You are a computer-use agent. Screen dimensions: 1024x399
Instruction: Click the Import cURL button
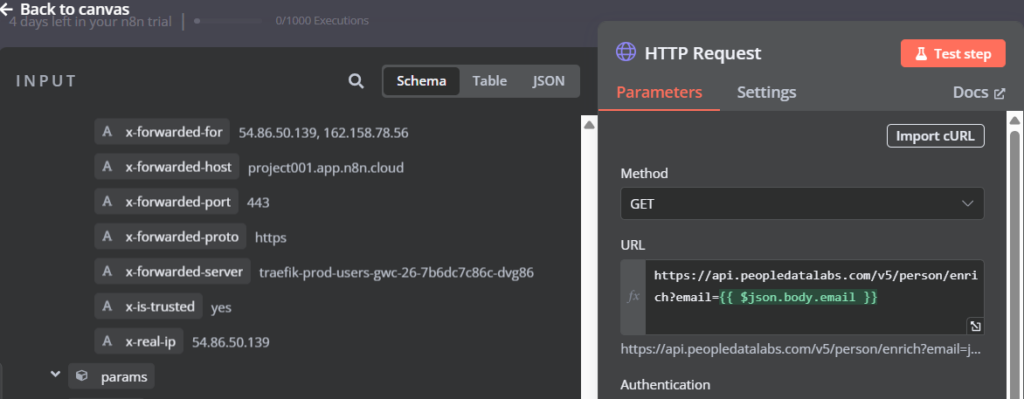coord(935,136)
